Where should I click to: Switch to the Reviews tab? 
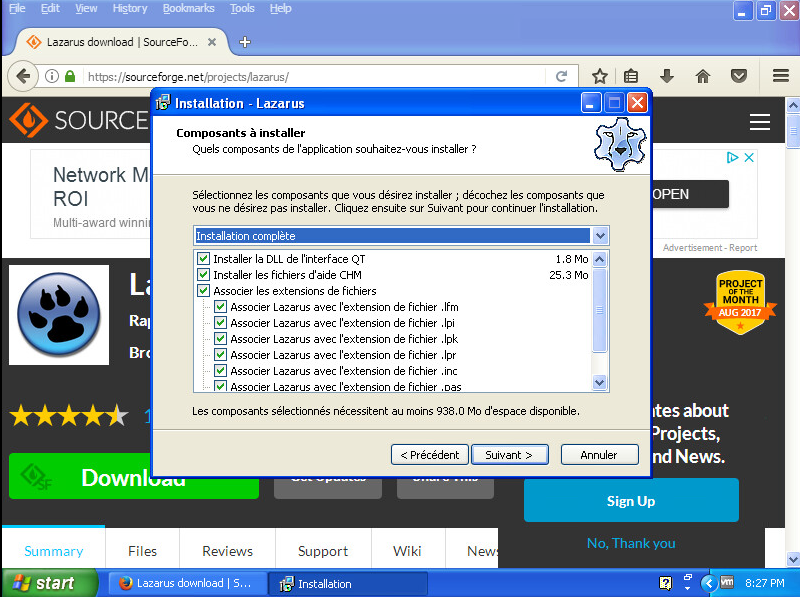(227, 551)
